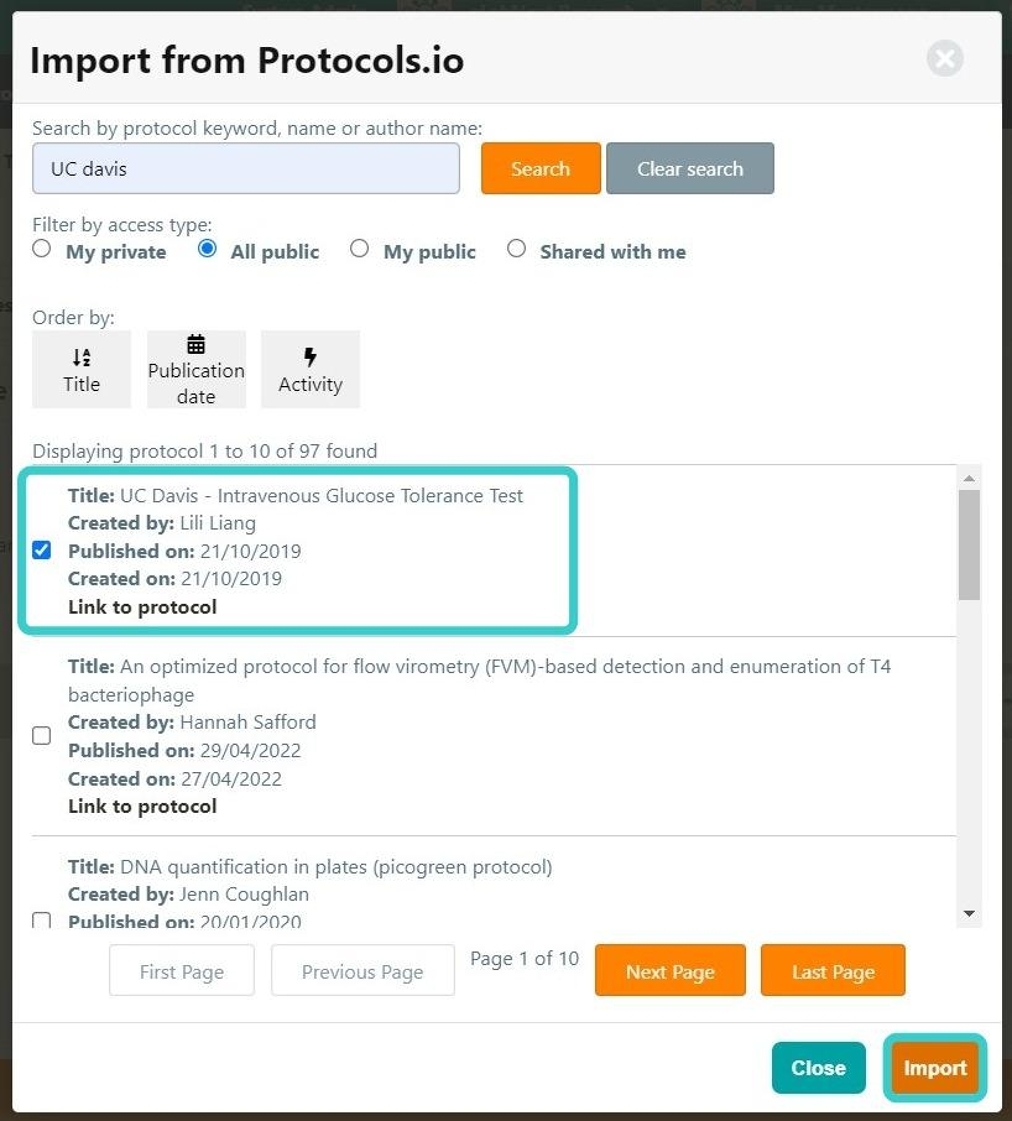Check the flow virometry protocol checkbox
1012x1121 pixels.
[42, 736]
